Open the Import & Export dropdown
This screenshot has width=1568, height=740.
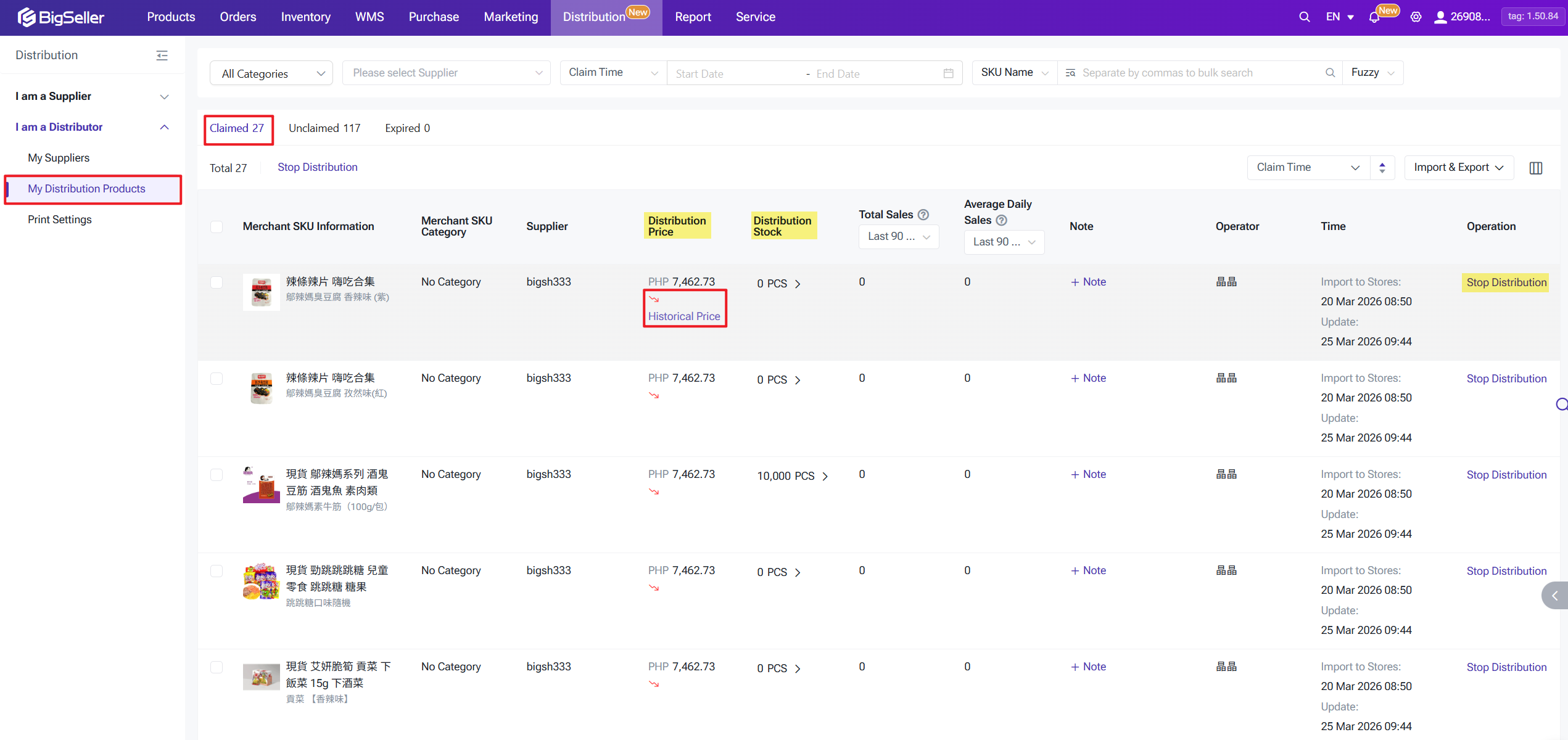coord(1458,168)
